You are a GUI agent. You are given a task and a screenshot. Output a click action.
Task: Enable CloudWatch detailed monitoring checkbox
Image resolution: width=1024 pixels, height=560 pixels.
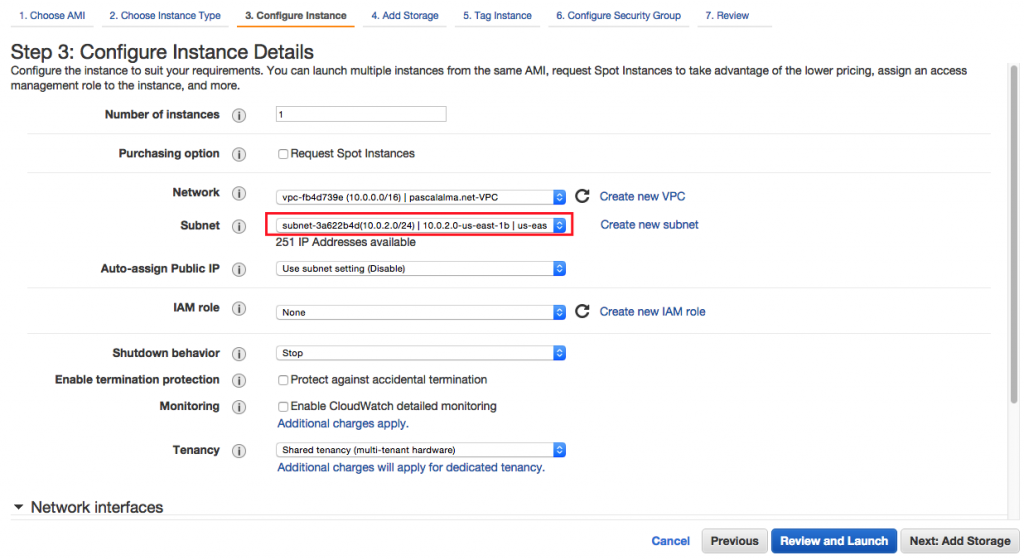(283, 407)
